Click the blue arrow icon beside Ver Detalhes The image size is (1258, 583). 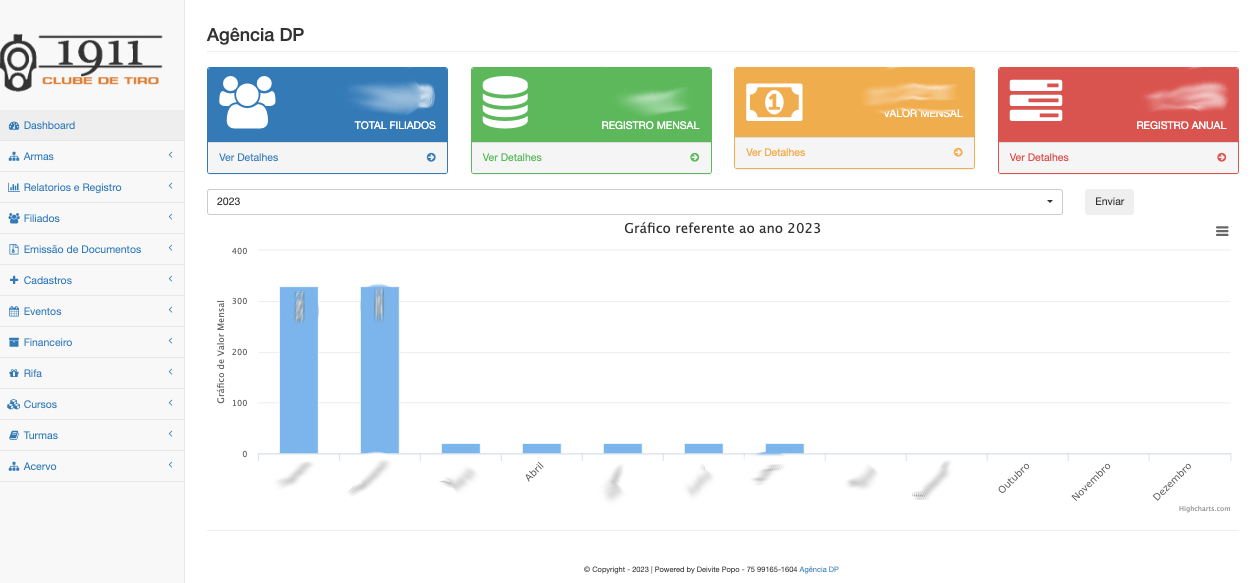431,157
